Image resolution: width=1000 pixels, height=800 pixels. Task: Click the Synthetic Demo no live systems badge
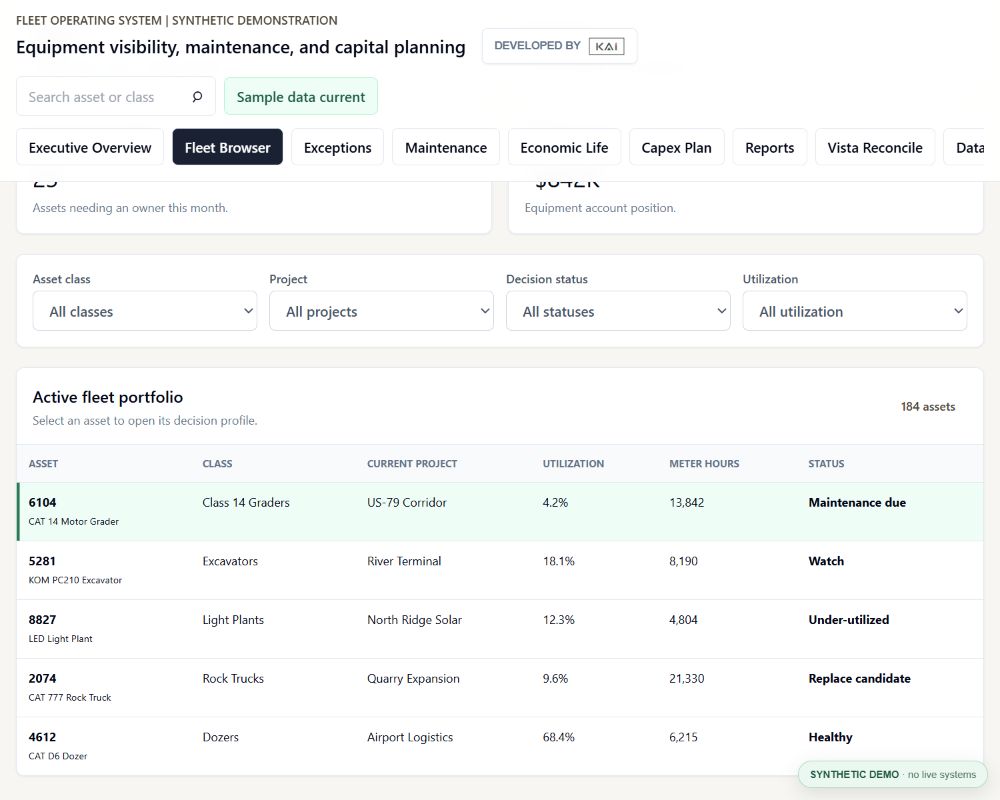click(893, 774)
